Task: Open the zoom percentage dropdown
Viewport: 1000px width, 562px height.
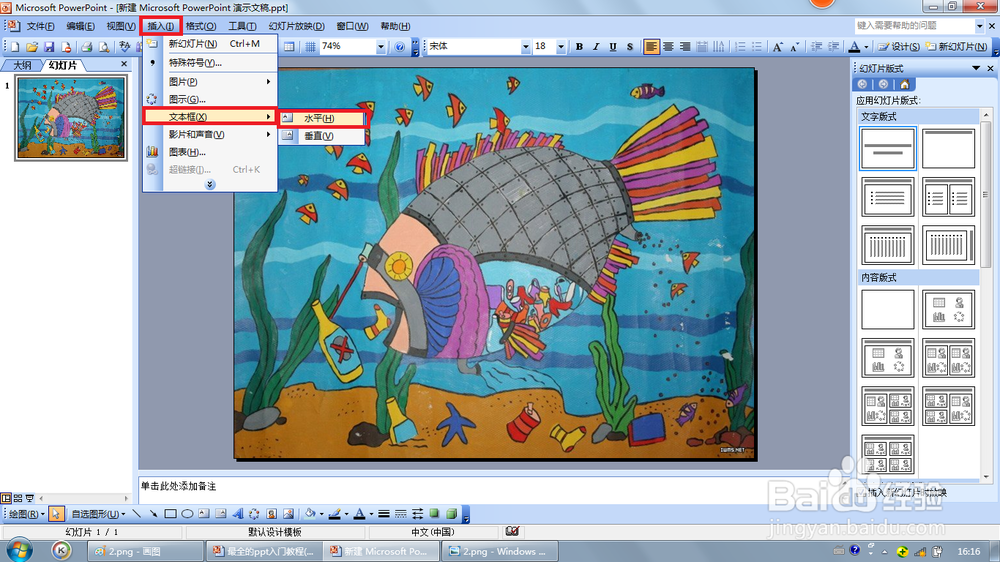Action: pyautogui.click(x=381, y=47)
